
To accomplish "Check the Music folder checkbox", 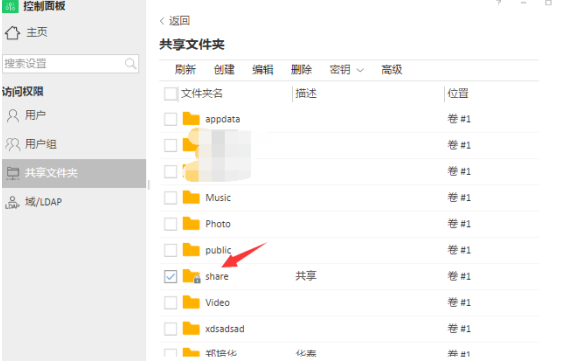I will 170,198.
